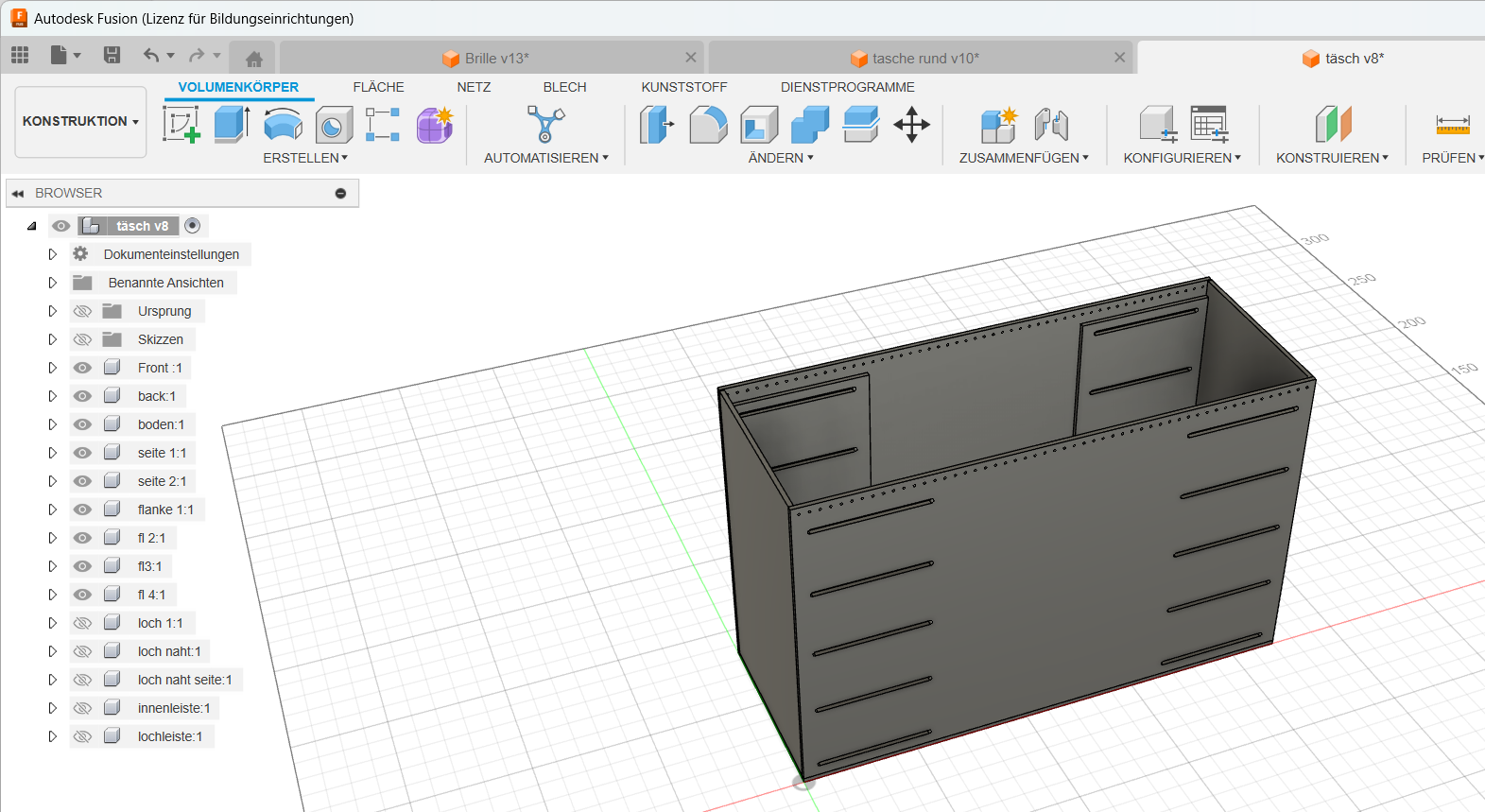The height and width of the screenshot is (812, 1485).
Task: Click the BROWSER panel options dot
Action: [340, 193]
